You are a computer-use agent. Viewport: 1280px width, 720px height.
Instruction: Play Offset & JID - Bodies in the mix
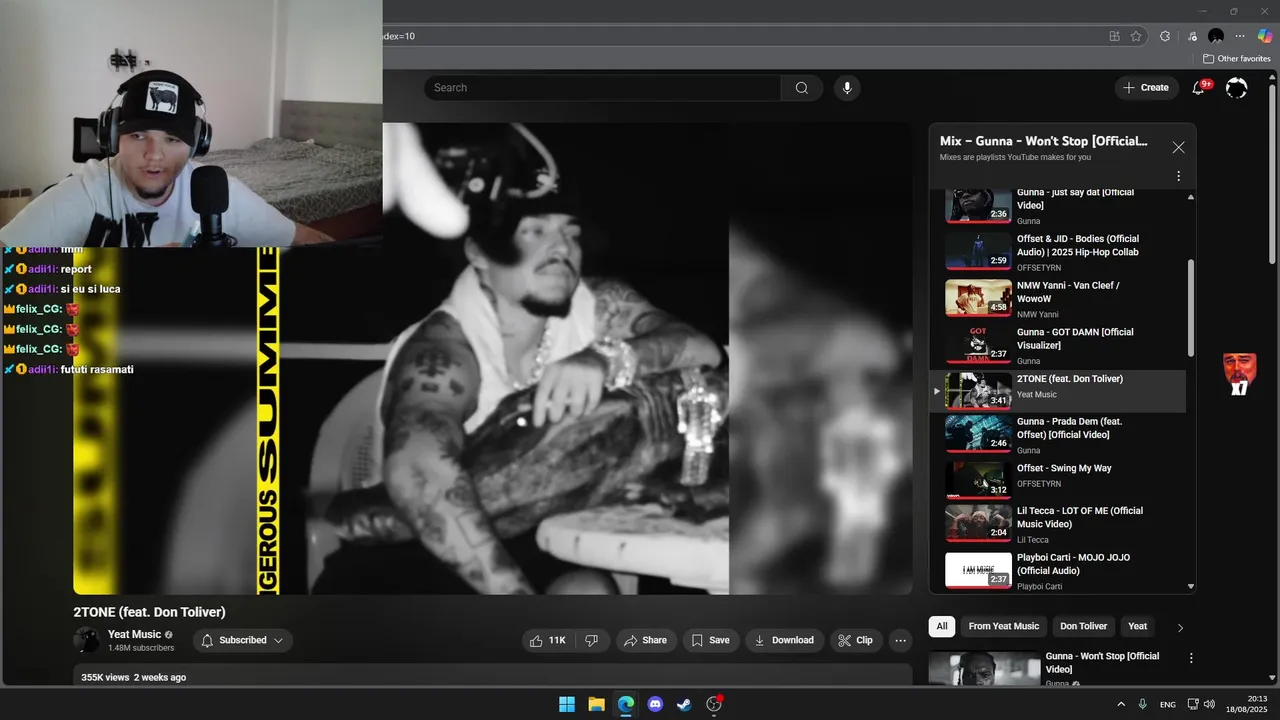click(1058, 253)
